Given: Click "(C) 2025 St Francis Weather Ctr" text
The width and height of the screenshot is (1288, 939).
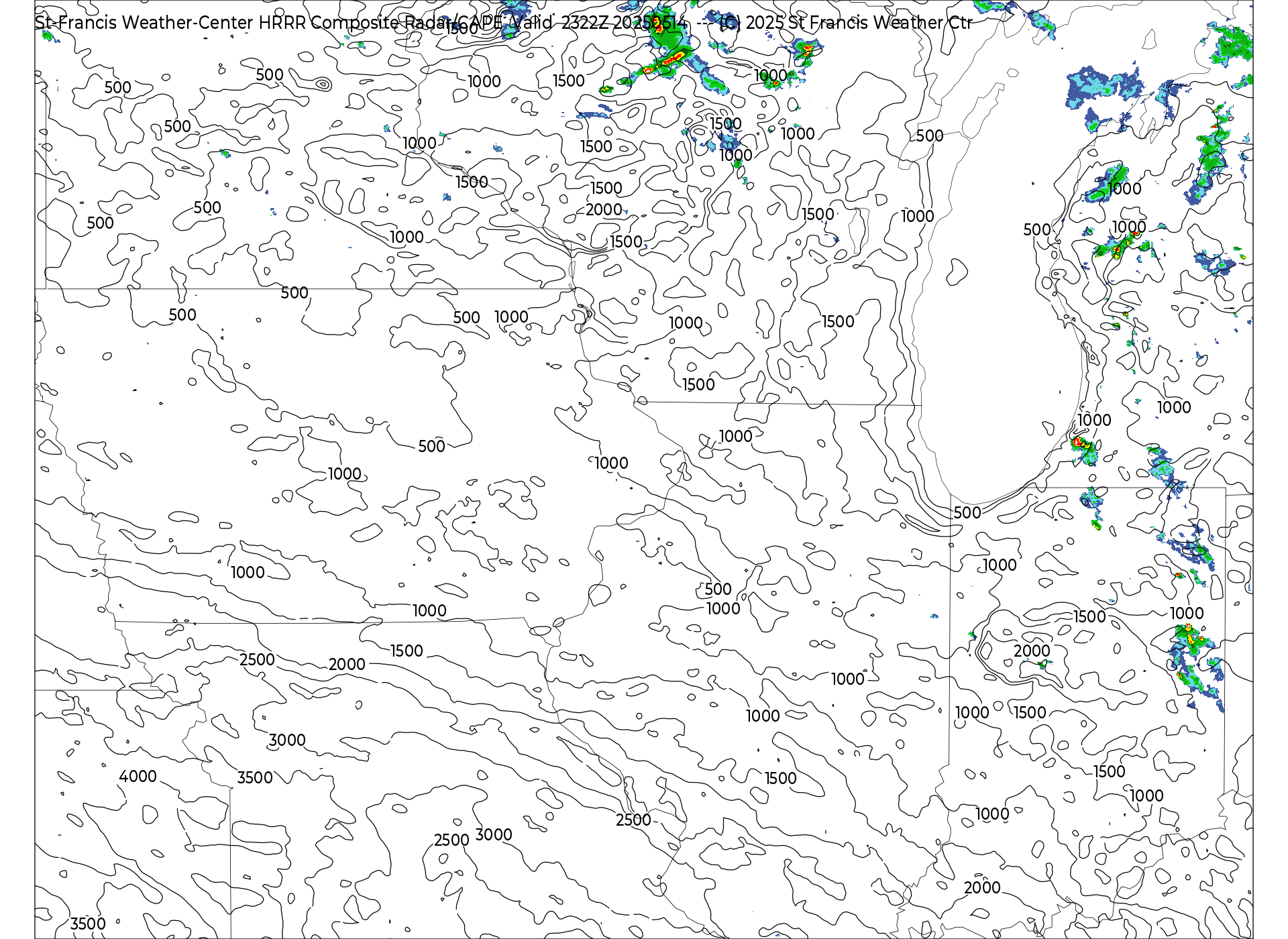Looking at the screenshot, I should (x=845, y=23).
